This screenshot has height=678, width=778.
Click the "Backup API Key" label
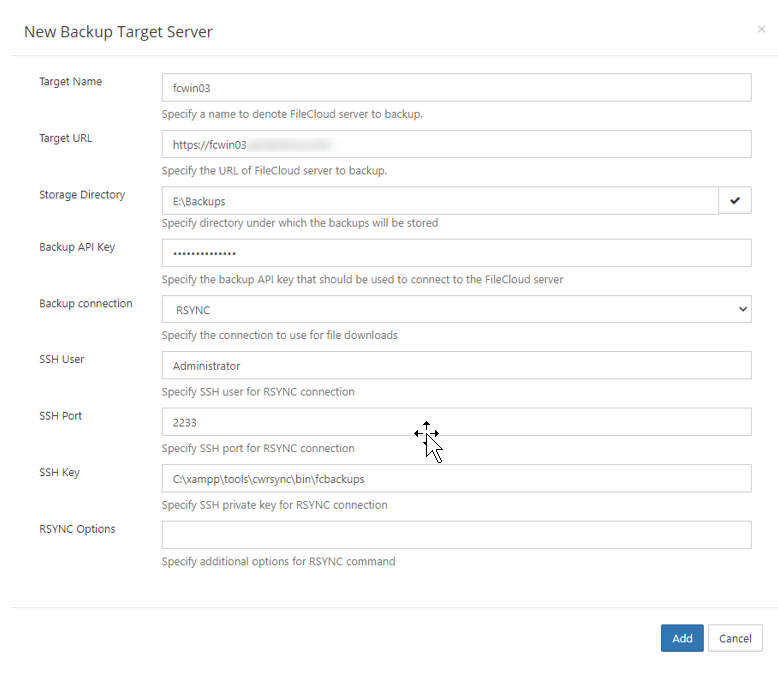(77, 247)
